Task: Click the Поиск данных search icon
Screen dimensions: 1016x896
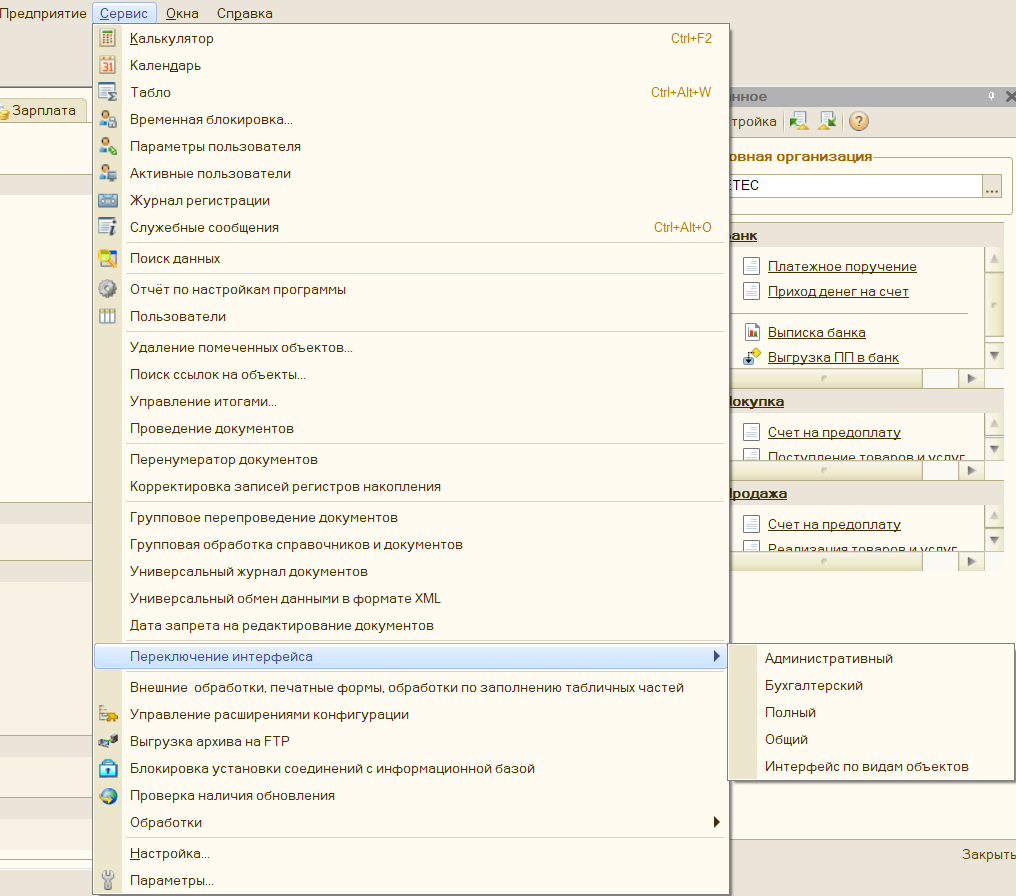Action: [108, 258]
